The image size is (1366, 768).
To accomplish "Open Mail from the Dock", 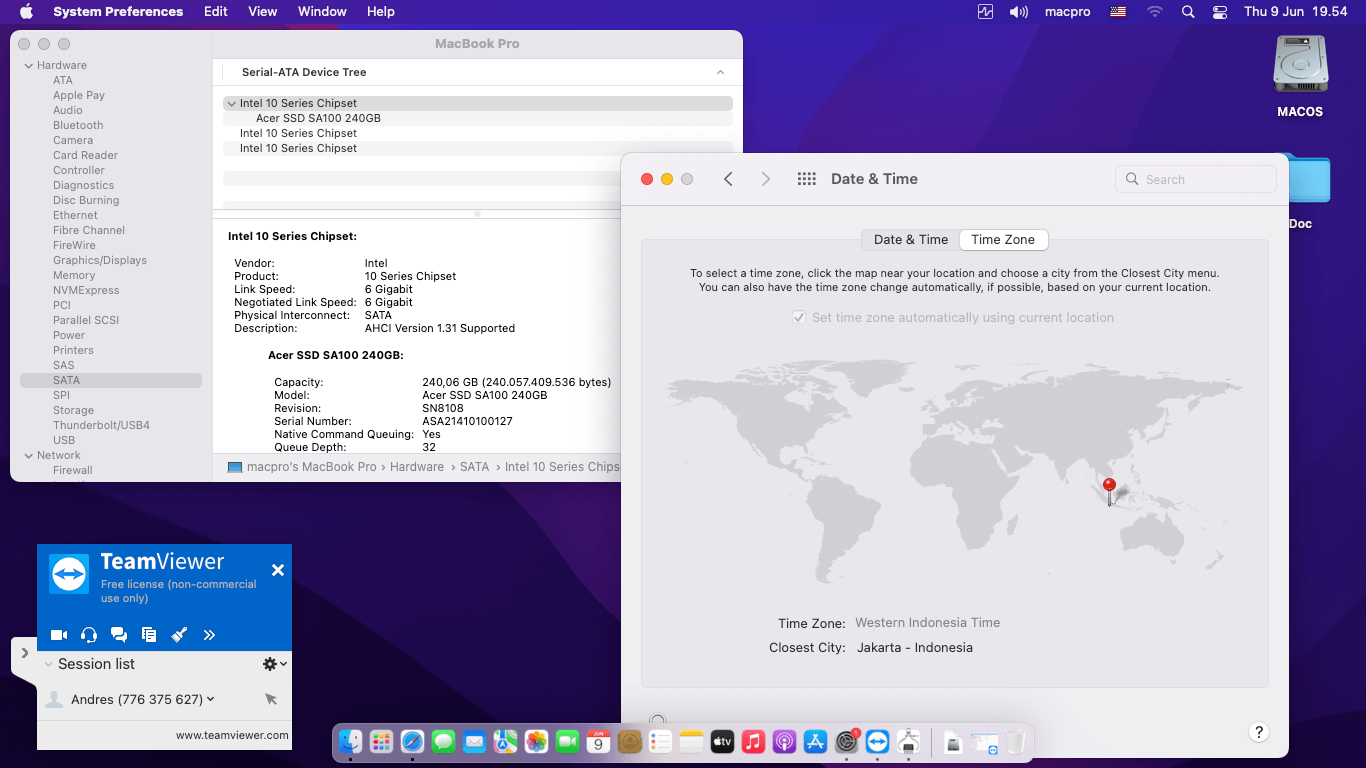I will [x=474, y=742].
